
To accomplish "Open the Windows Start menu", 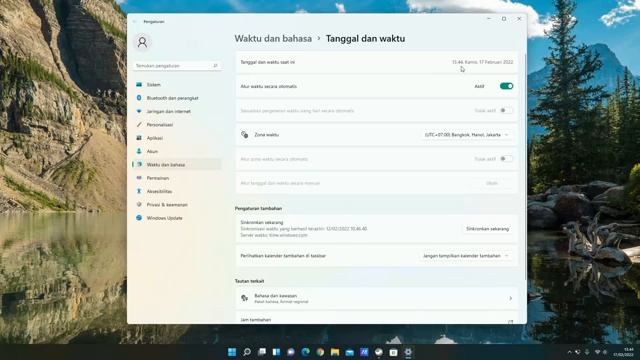I will (232, 352).
